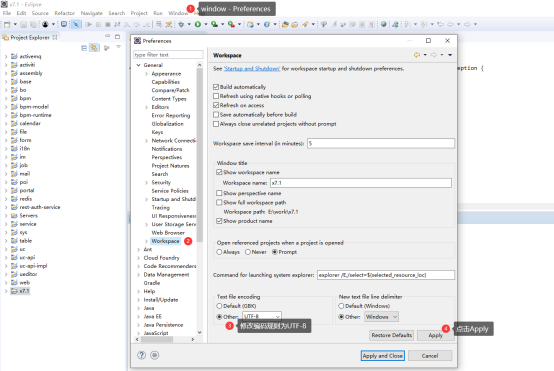The height and width of the screenshot is (371, 554).
Task: Toggle Link with Editor in Project Explorer
Action: tap(94, 48)
